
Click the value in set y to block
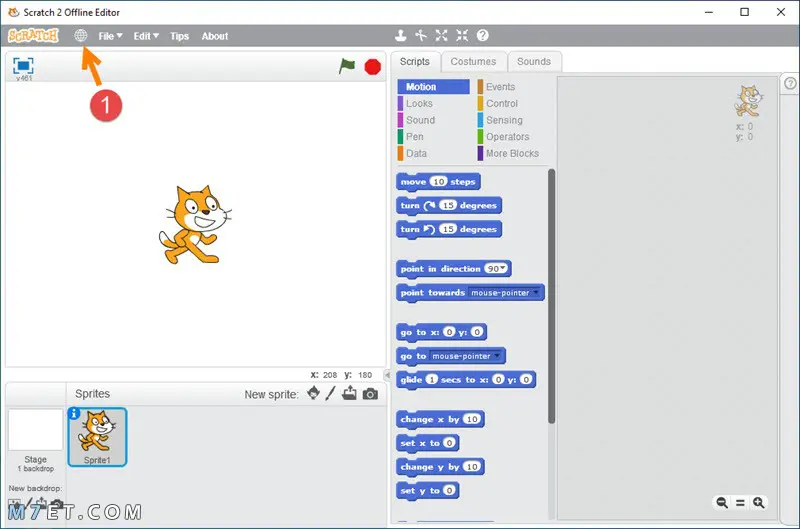click(449, 490)
